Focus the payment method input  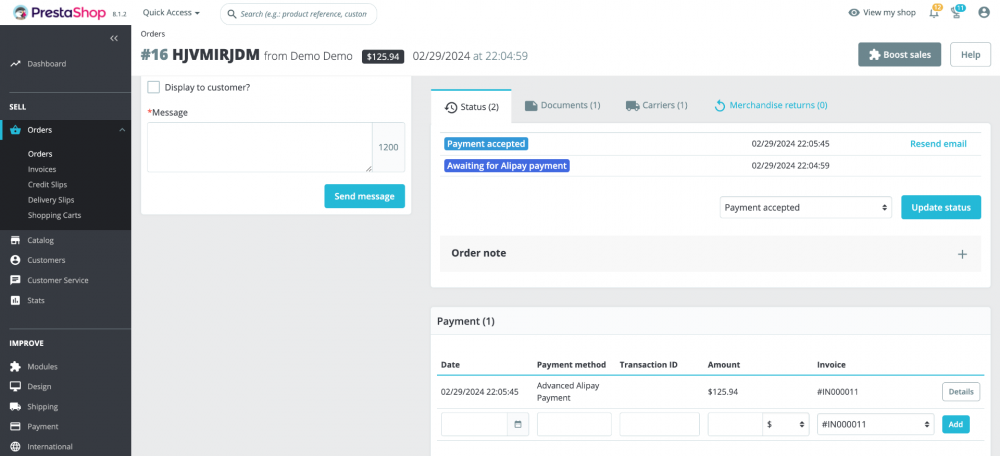tap(574, 424)
